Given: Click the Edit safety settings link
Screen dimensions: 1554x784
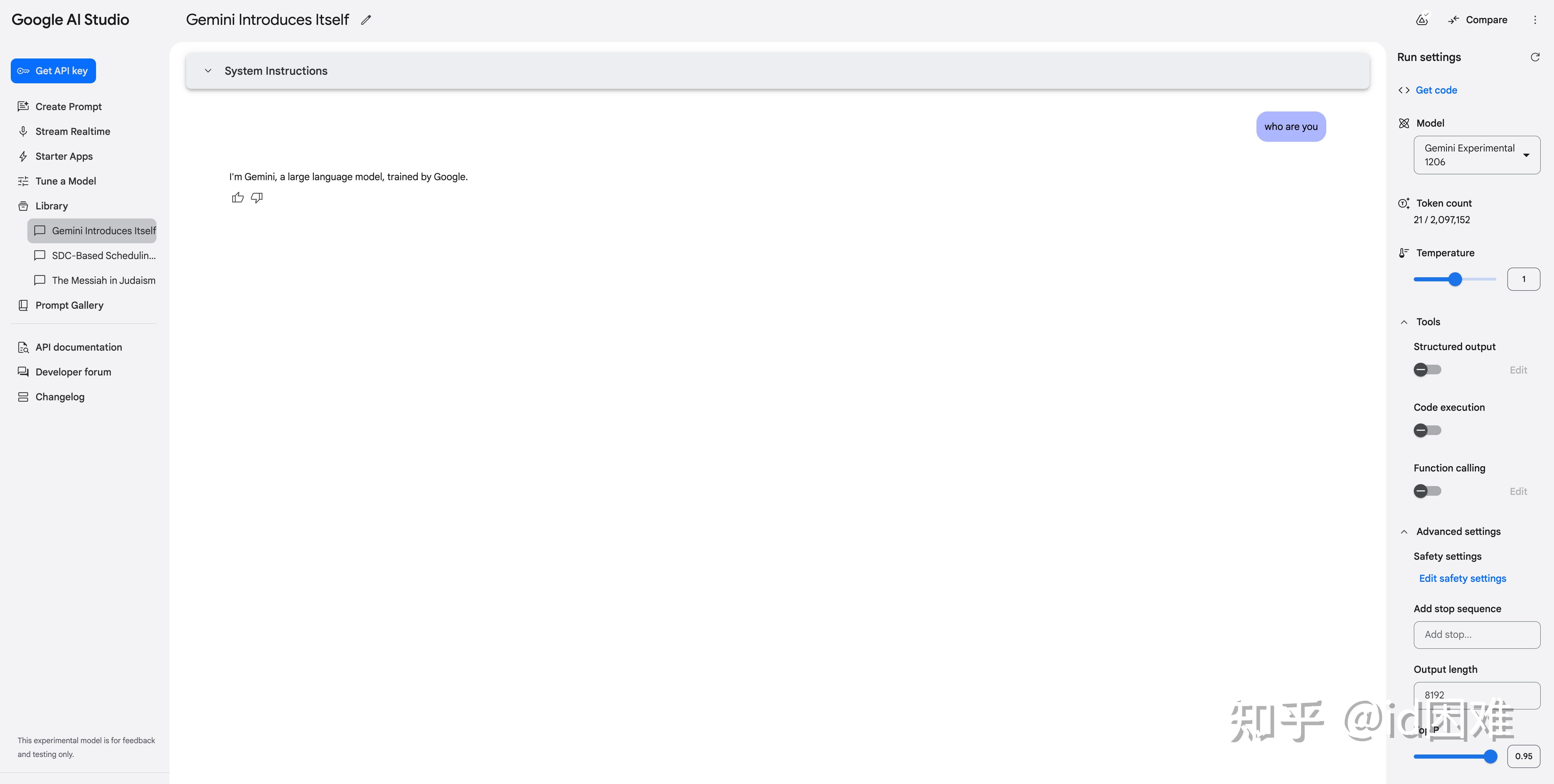Looking at the screenshot, I should click(1462, 578).
